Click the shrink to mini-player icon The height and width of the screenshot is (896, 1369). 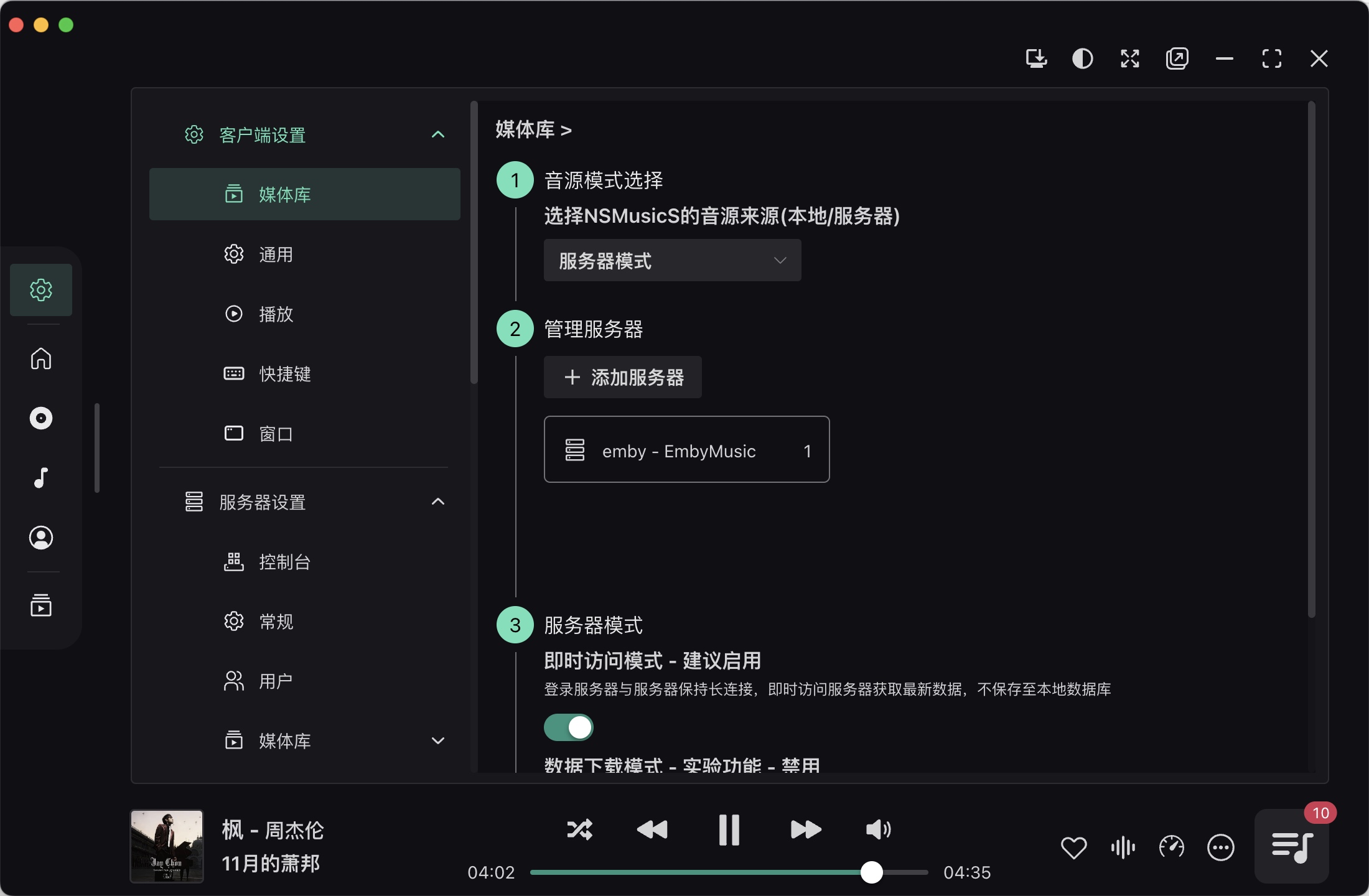coord(1130,58)
